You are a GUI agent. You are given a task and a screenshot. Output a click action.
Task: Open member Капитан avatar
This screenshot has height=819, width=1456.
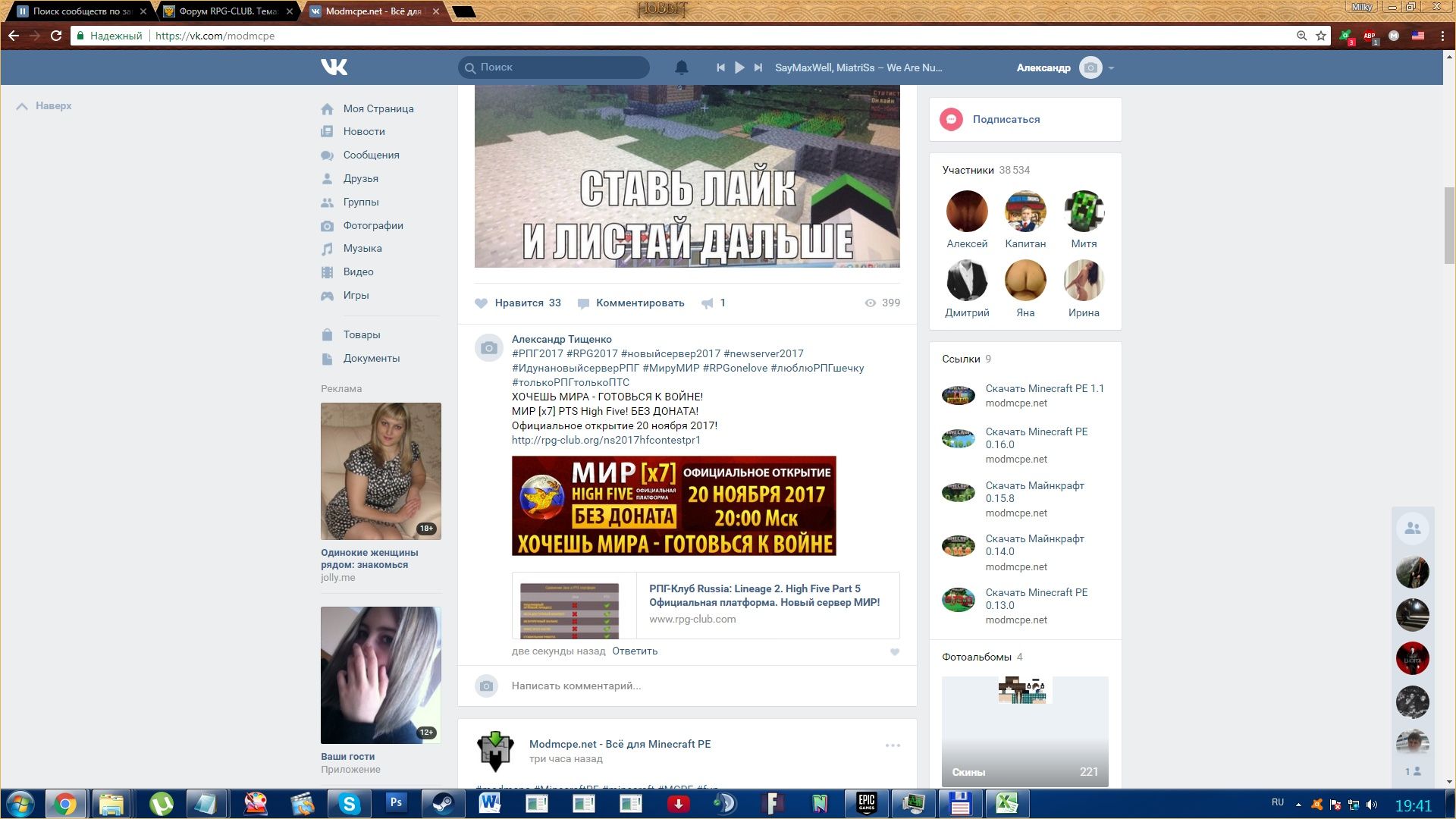point(1025,211)
